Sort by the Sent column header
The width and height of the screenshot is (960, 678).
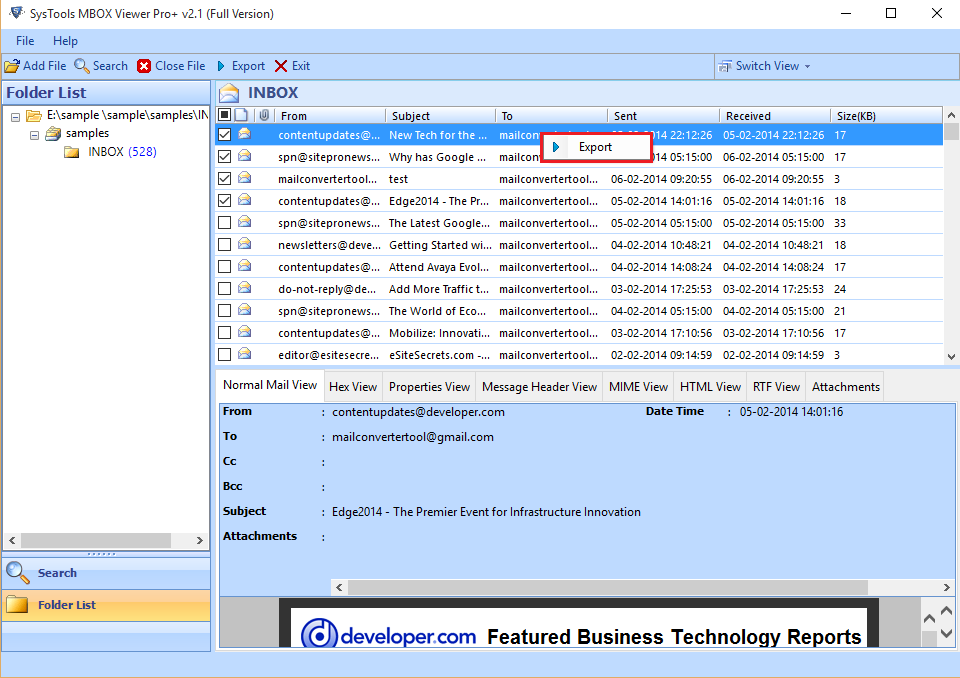coord(663,115)
